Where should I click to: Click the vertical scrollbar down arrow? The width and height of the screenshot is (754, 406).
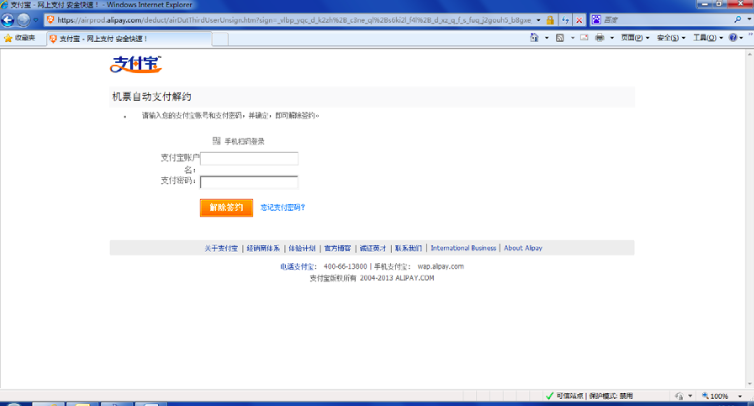(749, 384)
